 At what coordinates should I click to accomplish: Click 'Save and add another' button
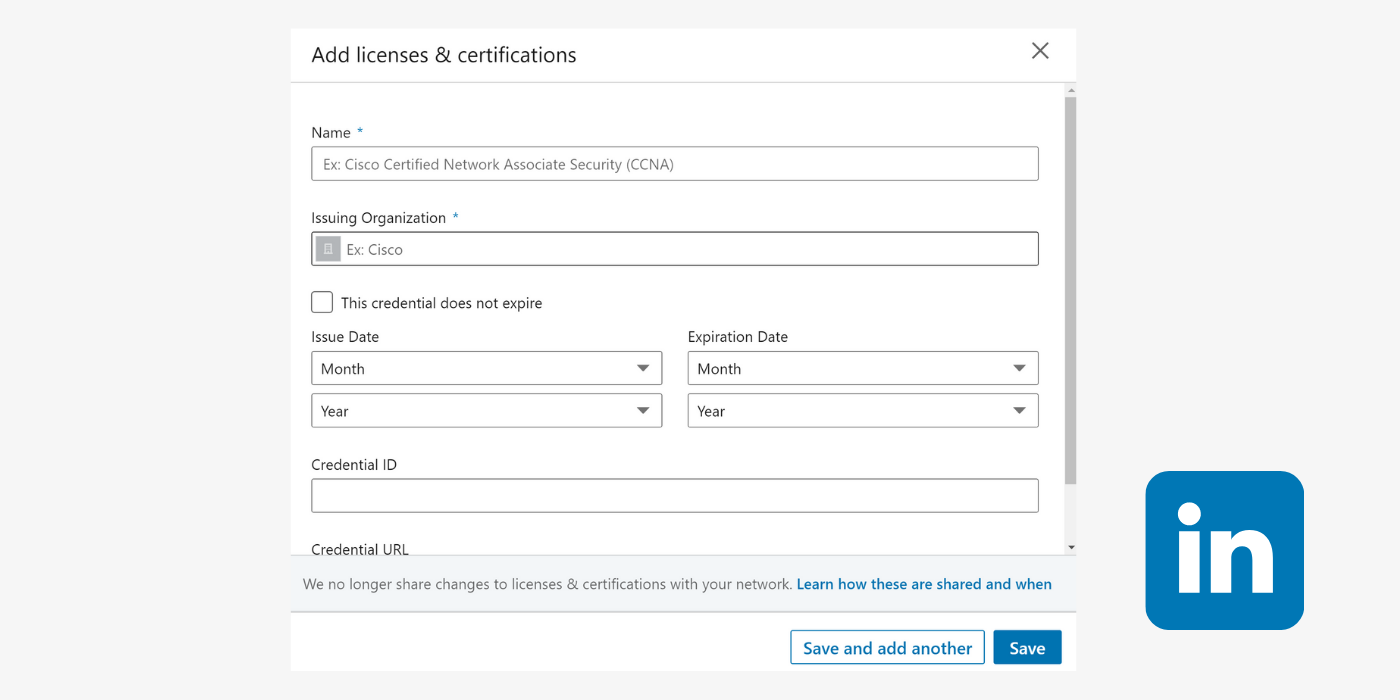[x=887, y=648]
